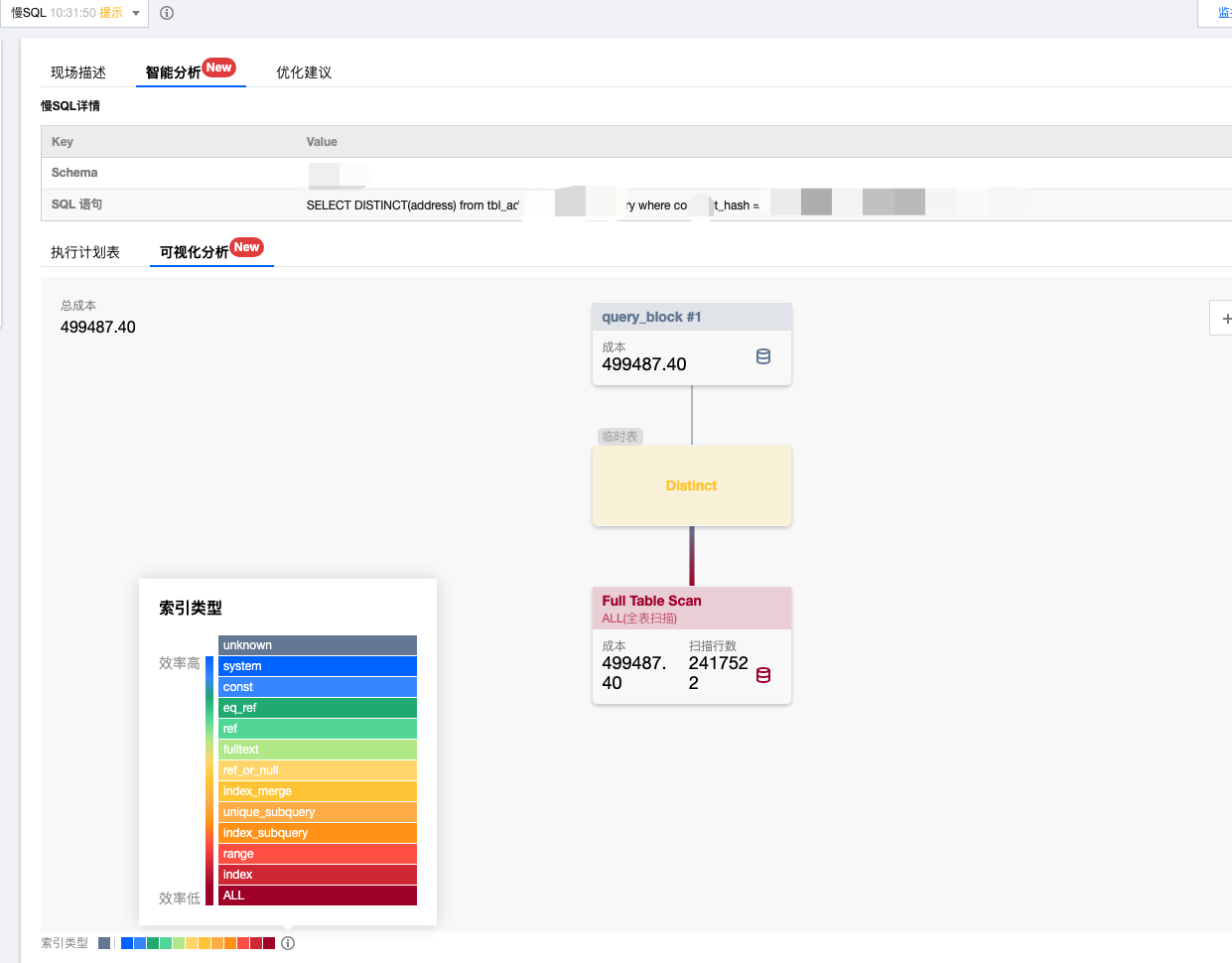The width and height of the screenshot is (1232, 963).
Task: Click the SQL statement value text
Action: (x=412, y=206)
